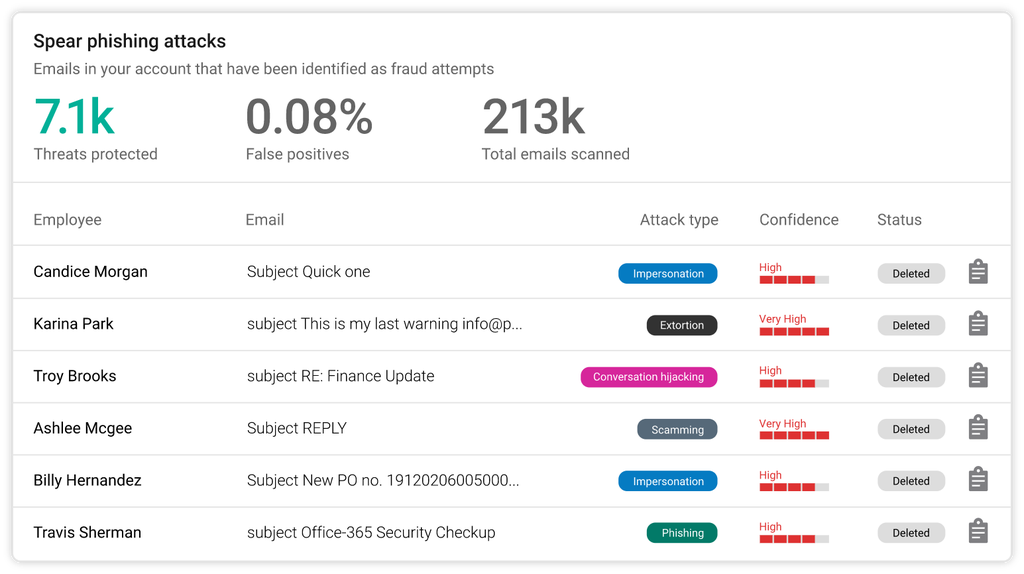Open clipboard report icon for Candice Morgan
This screenshot has width=1024, height=574.
(x=978, y=272)
